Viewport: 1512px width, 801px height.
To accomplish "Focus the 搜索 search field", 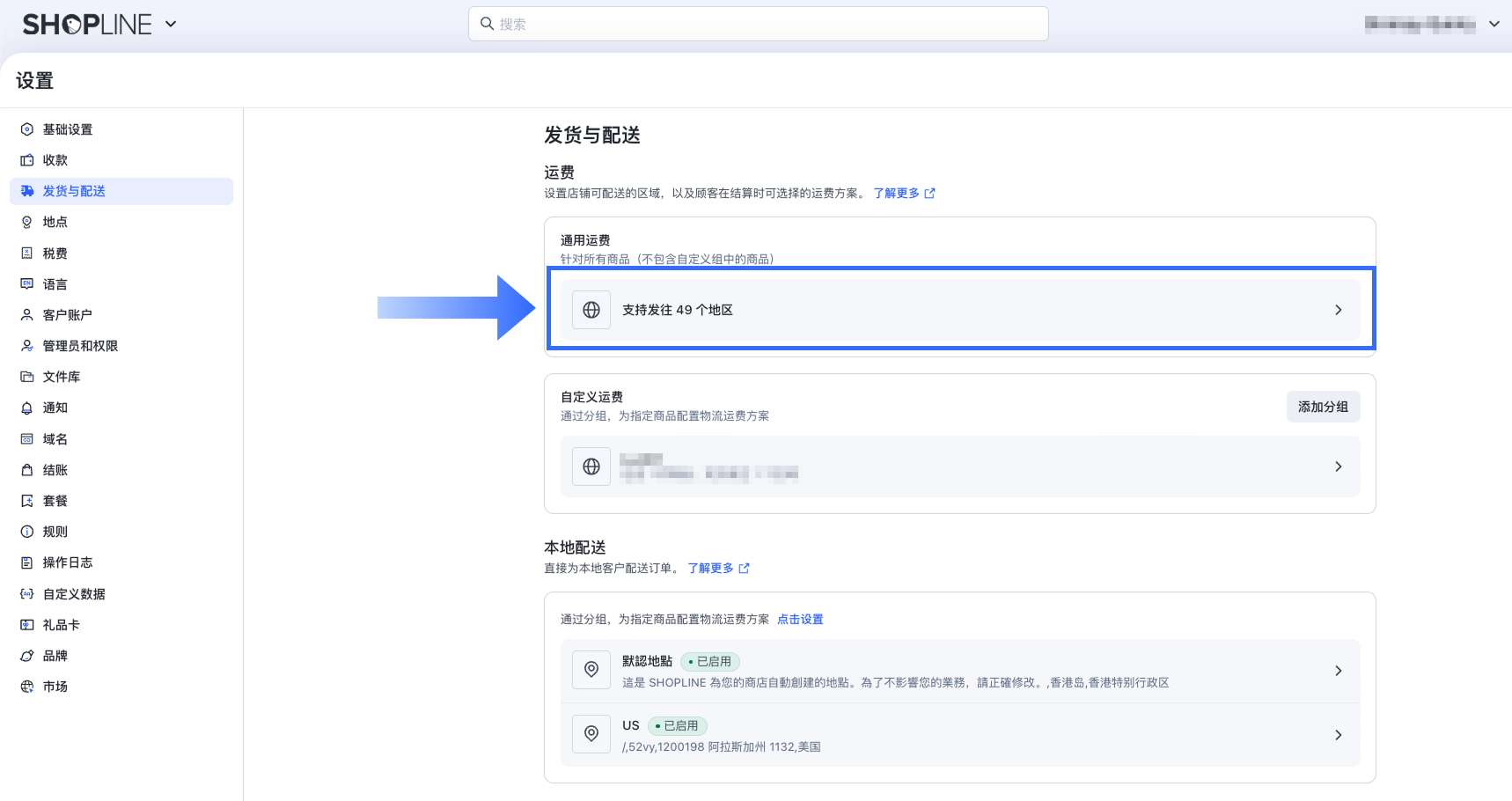I will 758,24.
